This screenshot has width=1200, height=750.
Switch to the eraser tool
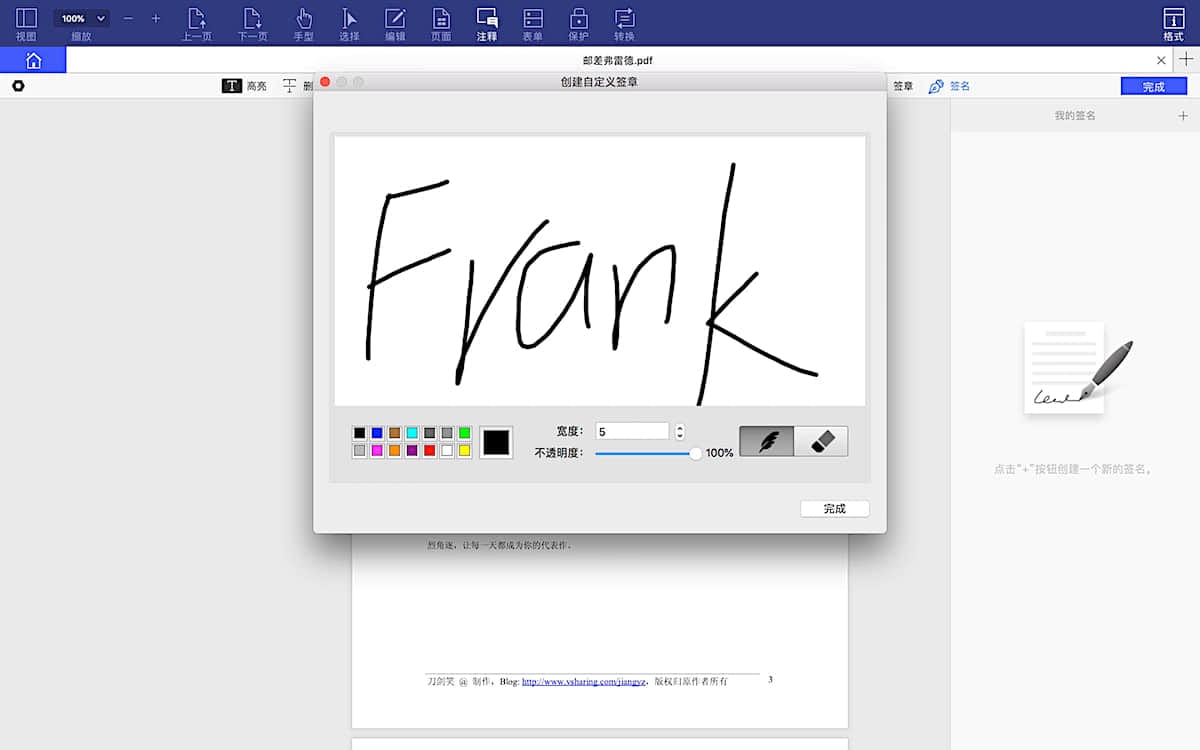pyautogui.click(x=821, y=441)
